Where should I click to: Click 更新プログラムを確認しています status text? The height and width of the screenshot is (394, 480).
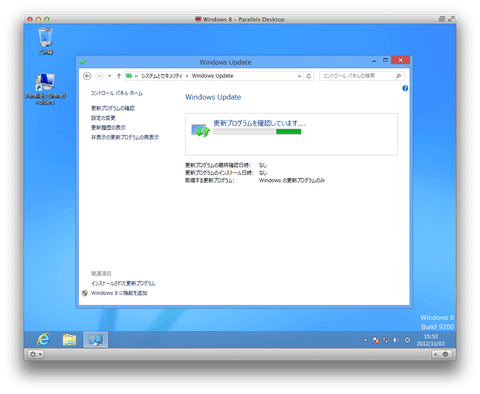(x=259, y=123)
